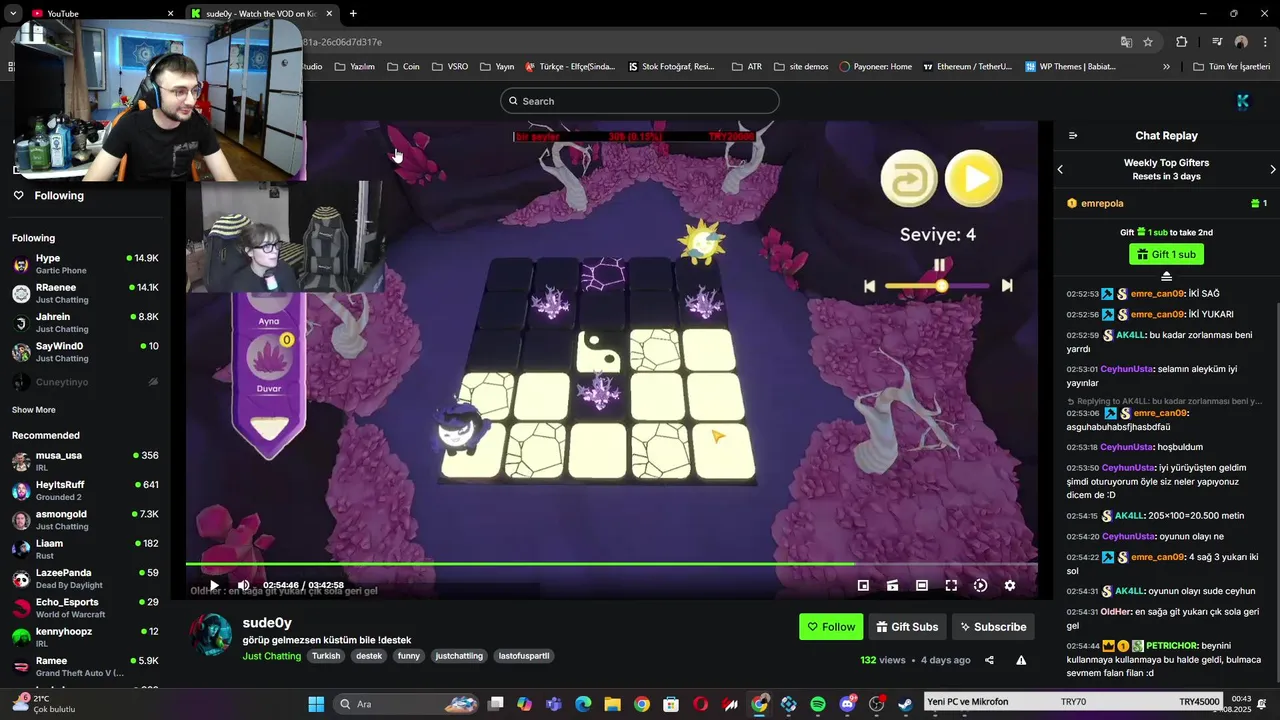1280x720 pixels.
Task: Click the Just Chatting category link
Action: 271,656
